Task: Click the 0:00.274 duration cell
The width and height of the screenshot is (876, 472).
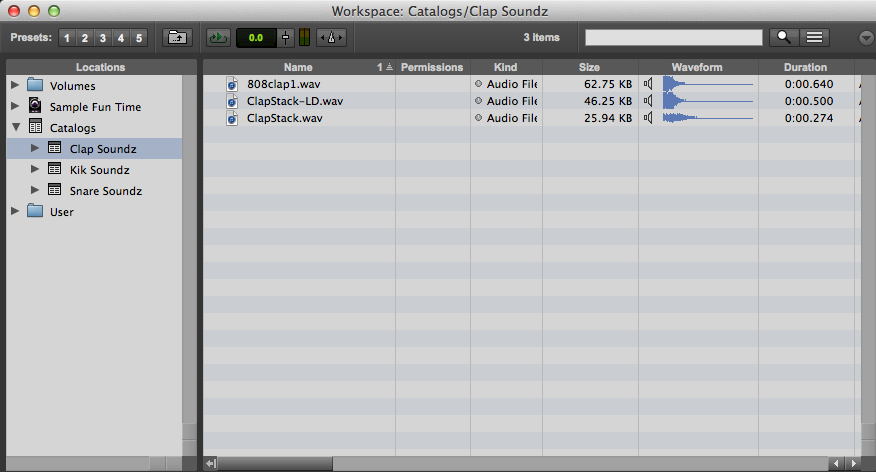Action: (808, 118)
